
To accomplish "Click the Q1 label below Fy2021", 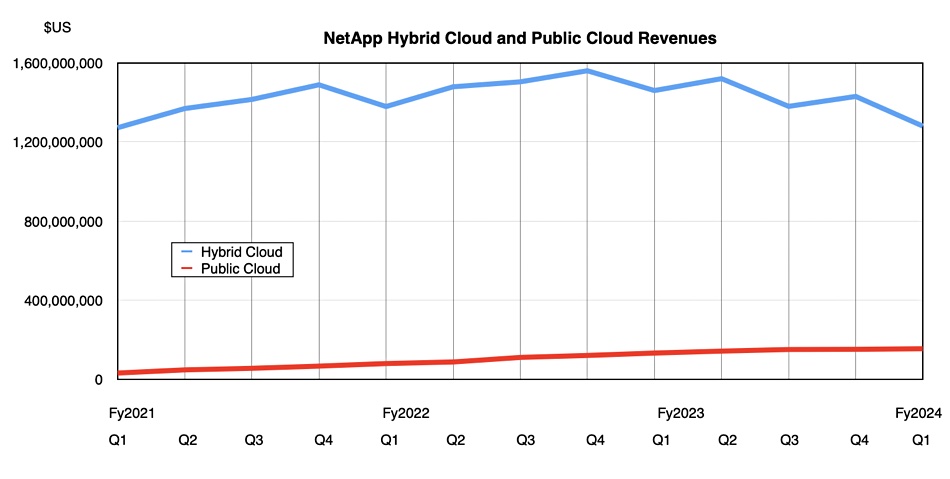I will (x=118, y=440).
